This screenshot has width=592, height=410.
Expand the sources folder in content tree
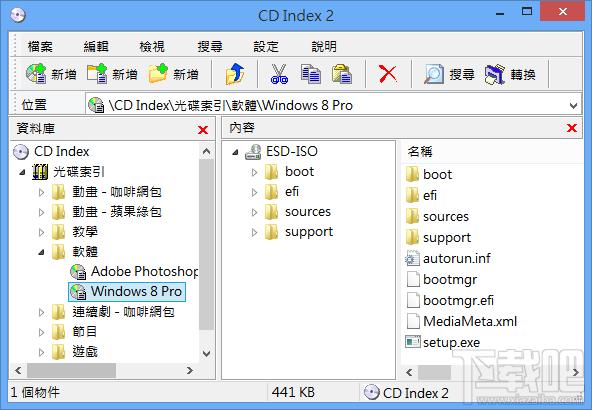[254, 212]
